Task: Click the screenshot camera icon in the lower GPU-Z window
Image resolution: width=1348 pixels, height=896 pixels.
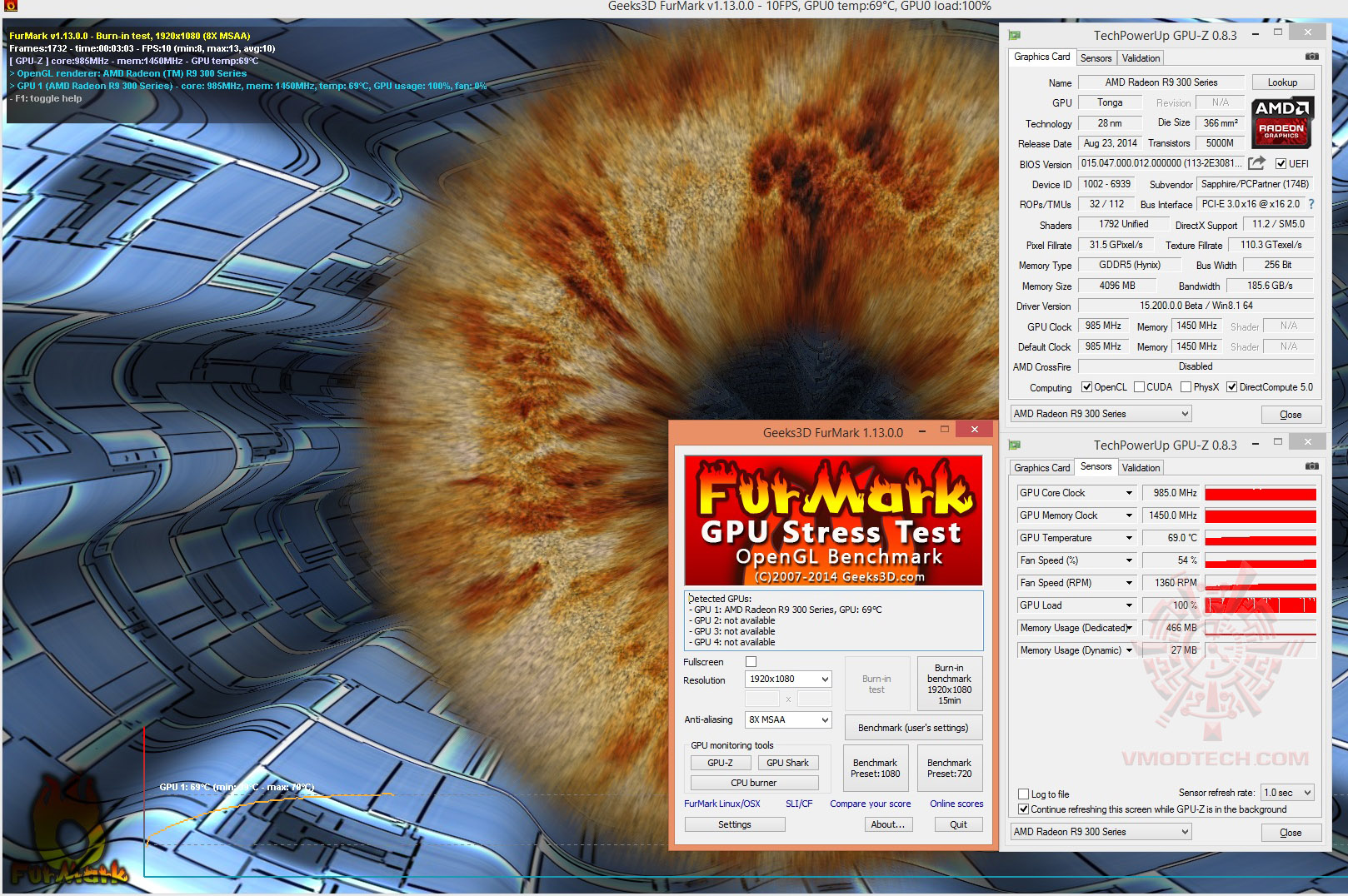Action: [1311, 466]
